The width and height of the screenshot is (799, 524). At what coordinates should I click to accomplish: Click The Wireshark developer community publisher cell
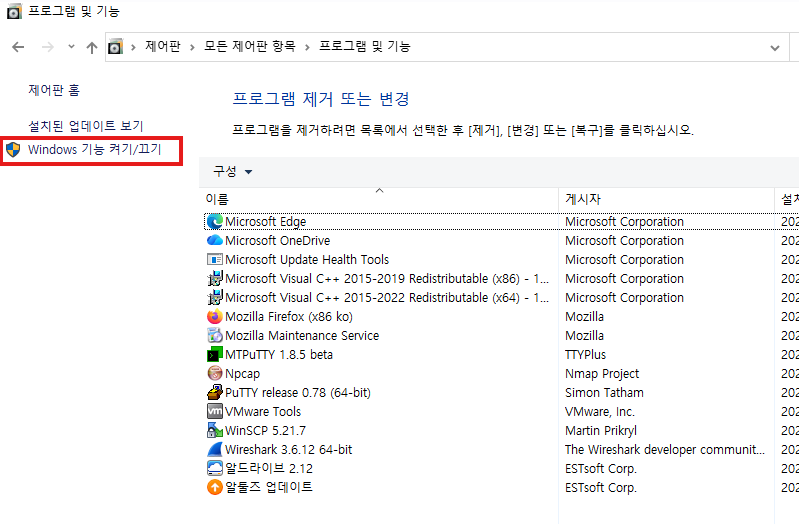(665, 449)
